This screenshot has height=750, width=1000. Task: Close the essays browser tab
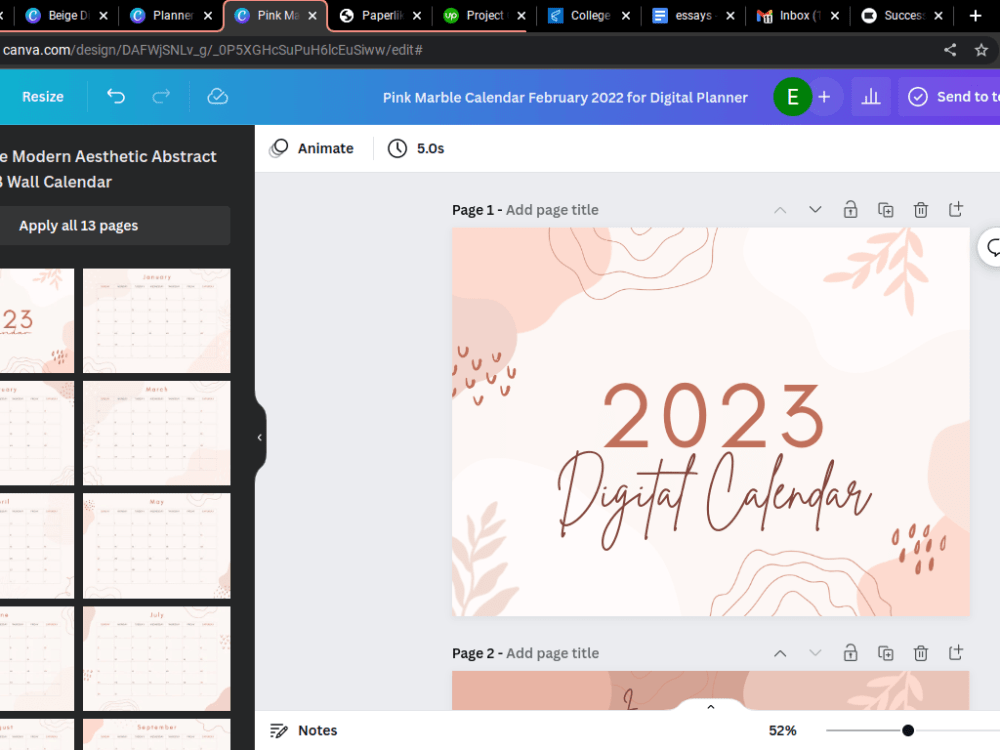click(730, 16)
